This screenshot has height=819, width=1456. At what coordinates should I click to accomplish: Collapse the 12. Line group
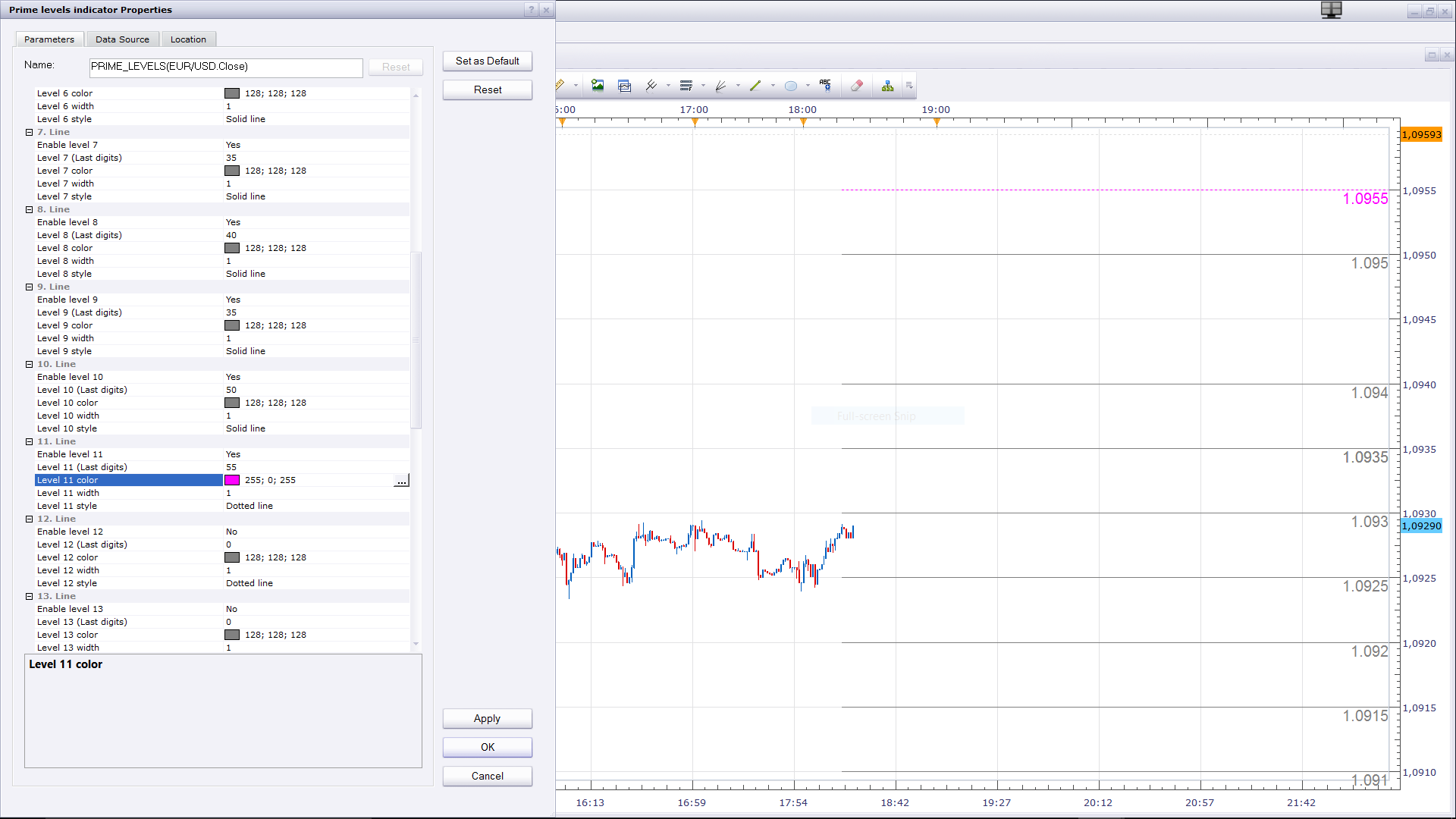click(30, 519)
